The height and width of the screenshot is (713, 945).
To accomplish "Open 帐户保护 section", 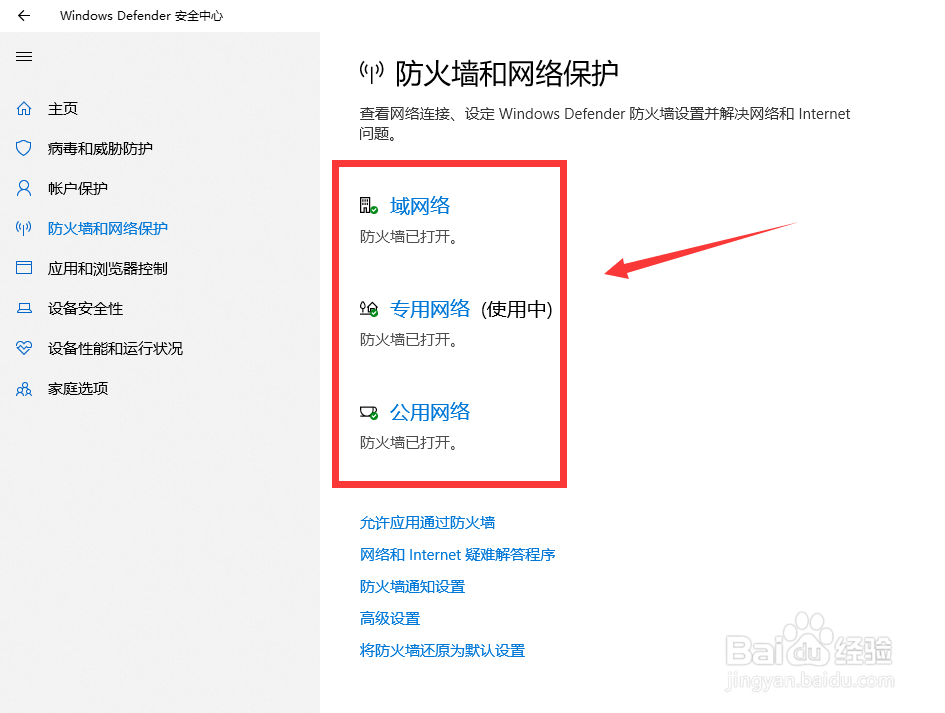I will pyautogui.click(x=78, y=189).
